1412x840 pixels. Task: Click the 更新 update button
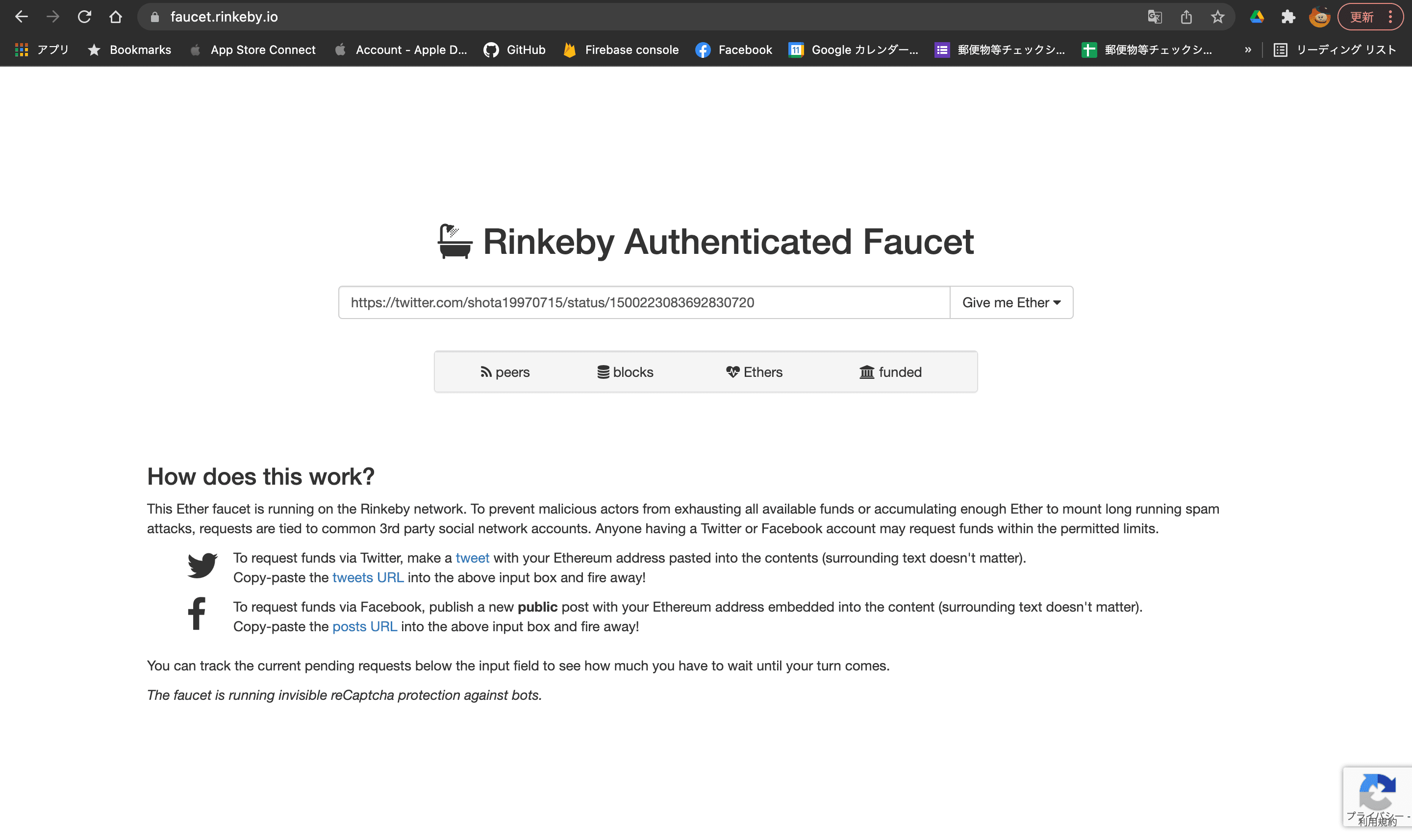1362,17
